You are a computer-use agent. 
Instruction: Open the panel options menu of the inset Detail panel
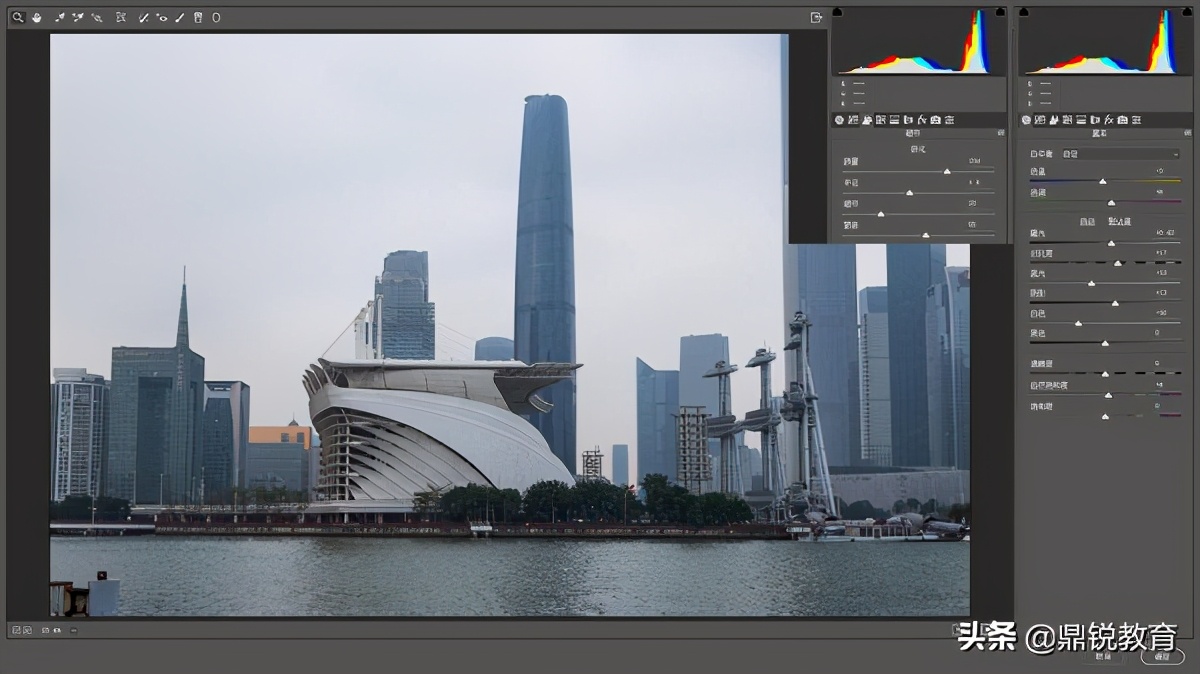coord(1001,133)
